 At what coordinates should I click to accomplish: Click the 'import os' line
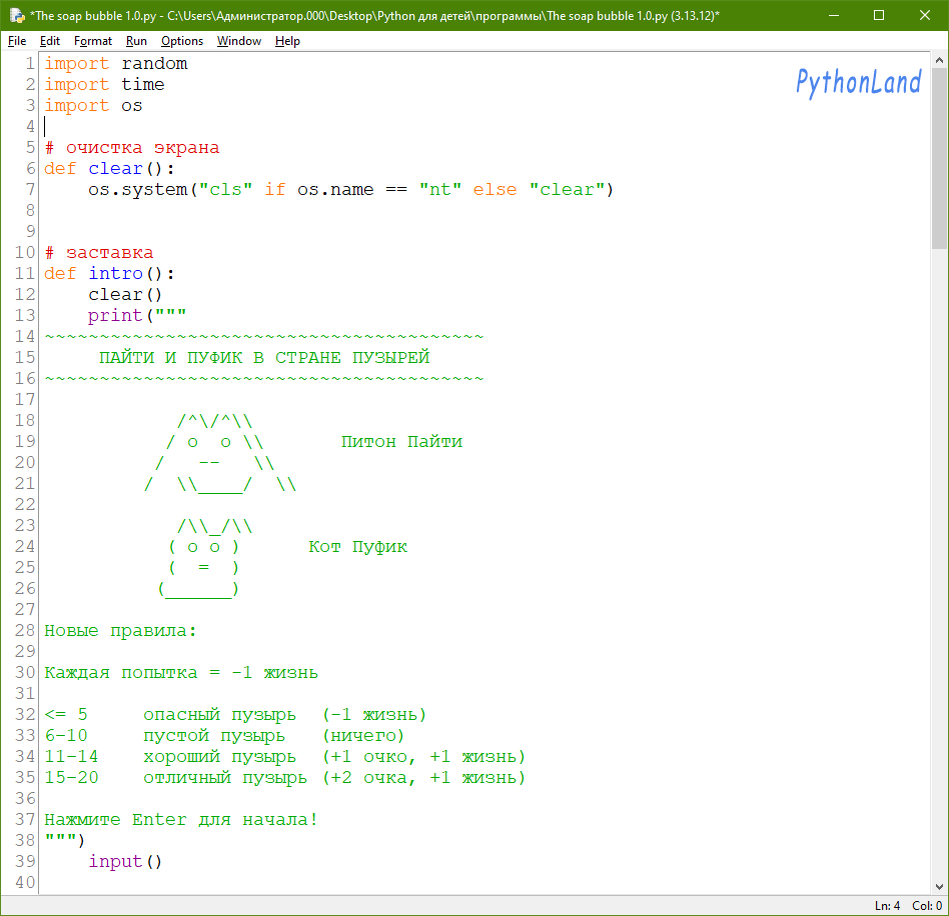[93, 105]
